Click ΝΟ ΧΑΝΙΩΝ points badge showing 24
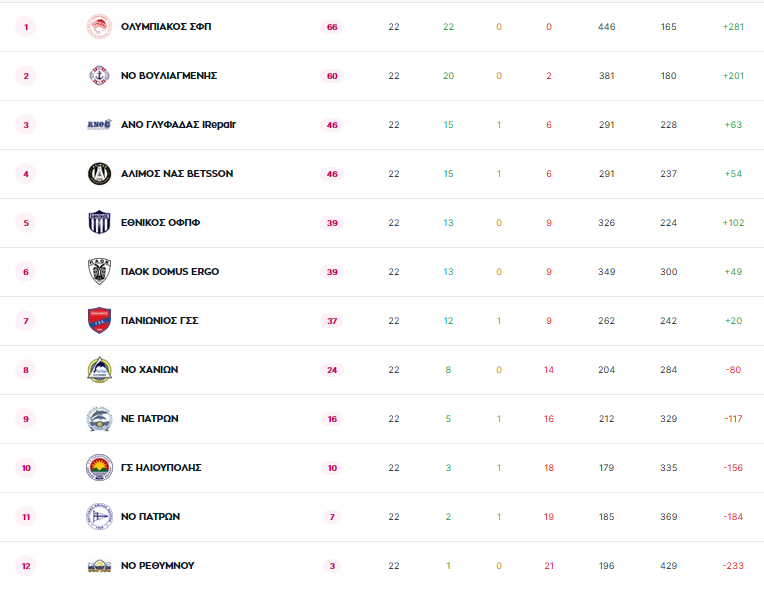 (332, 370)
